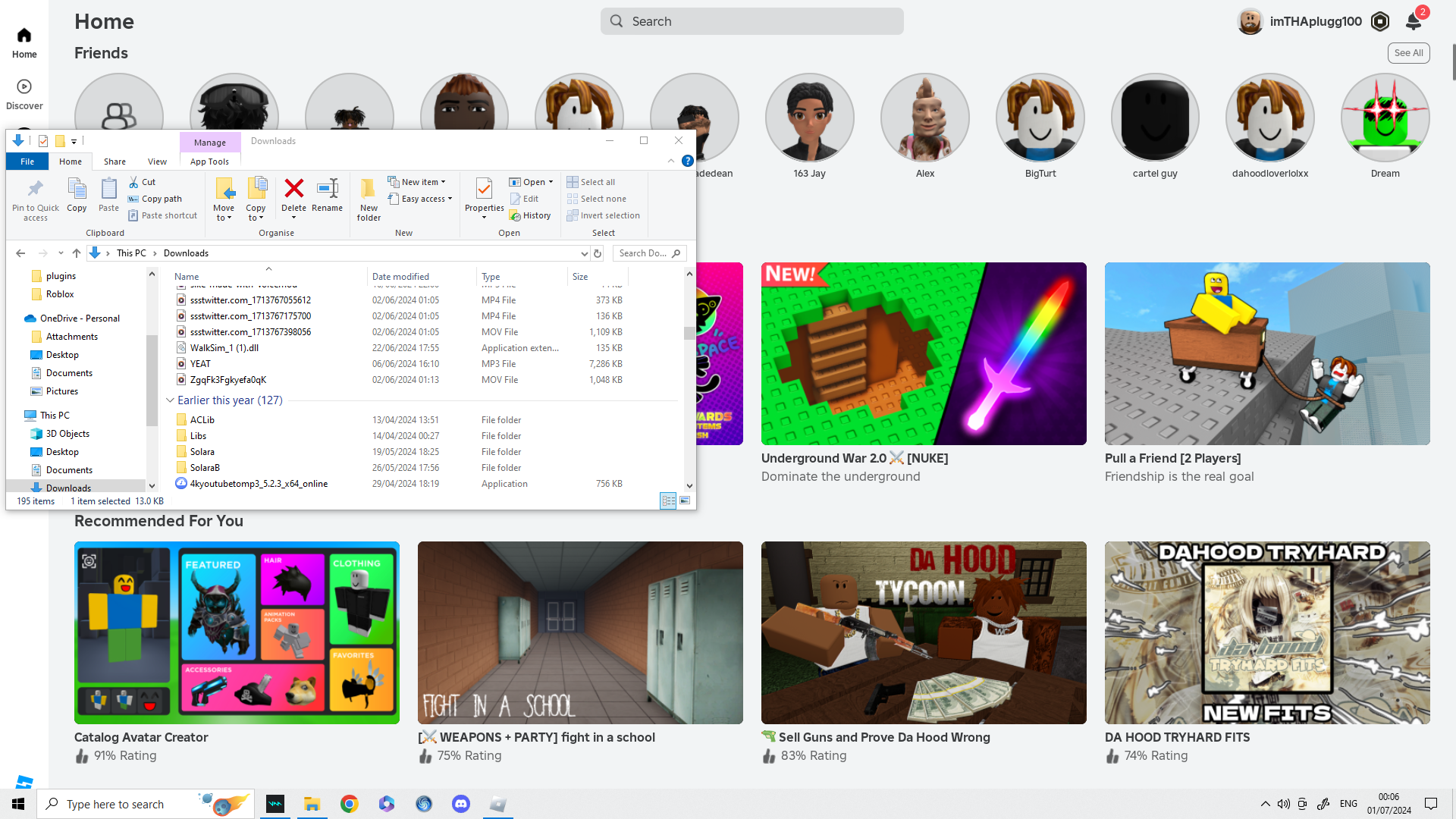The width and height of the screenshot is (1456, 819).
Task: Click Invert selection in ribbon
Action: point(603,215)
